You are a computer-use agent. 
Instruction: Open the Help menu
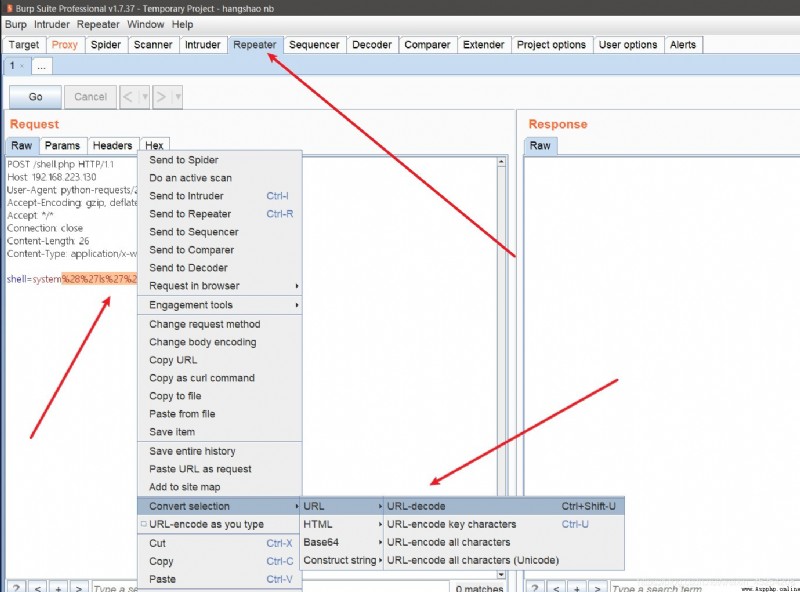pos(182,24)
